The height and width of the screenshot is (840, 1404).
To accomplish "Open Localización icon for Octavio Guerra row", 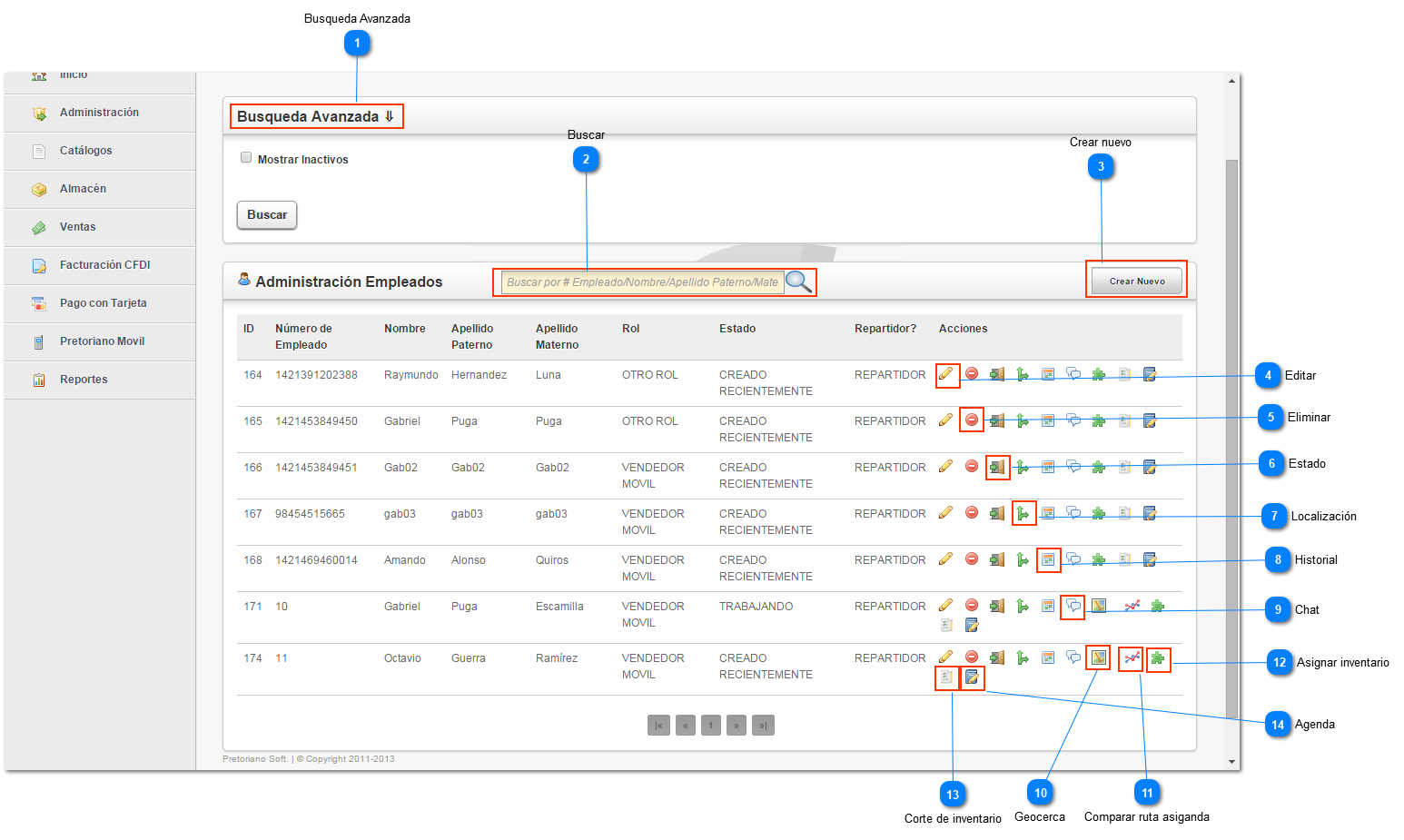I will pos(1023,657).
